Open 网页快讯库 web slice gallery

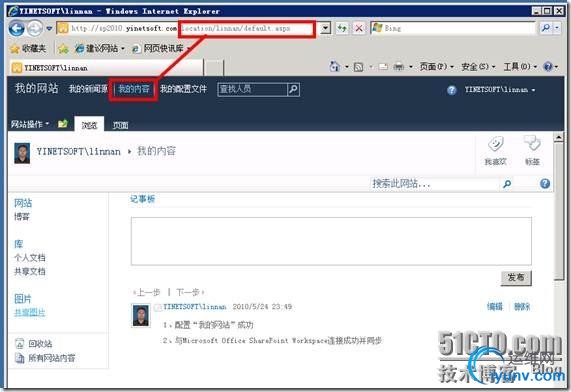(x=161, y=48)
